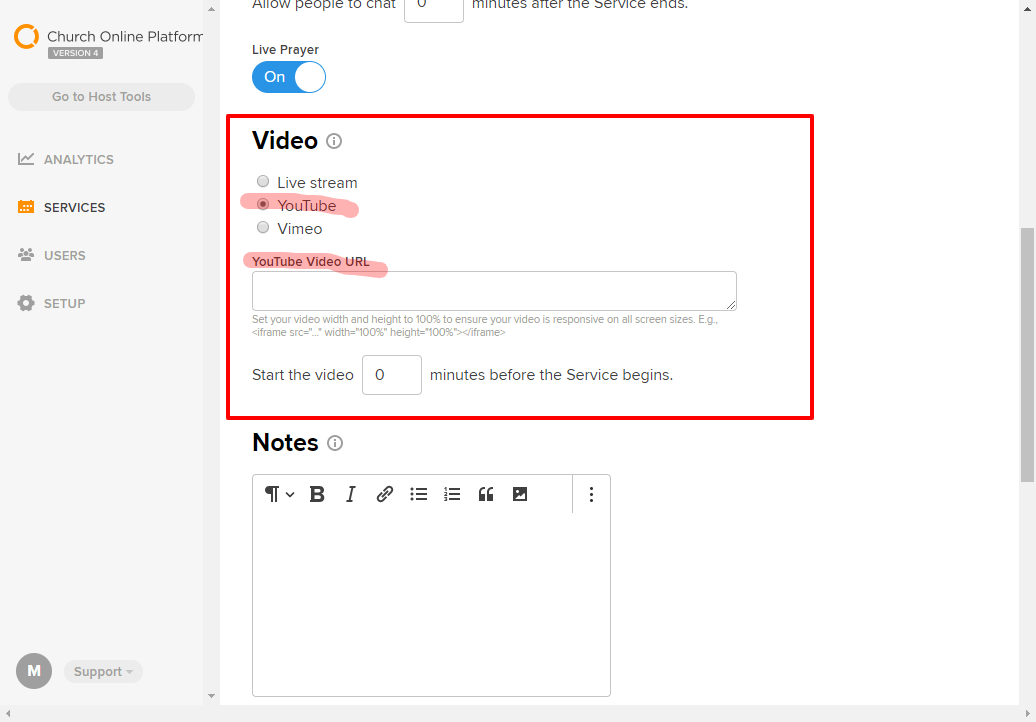Insert a numbered list in Notes
The height and width of the screenshot is (722, 1036).
(x=453, y=494)
